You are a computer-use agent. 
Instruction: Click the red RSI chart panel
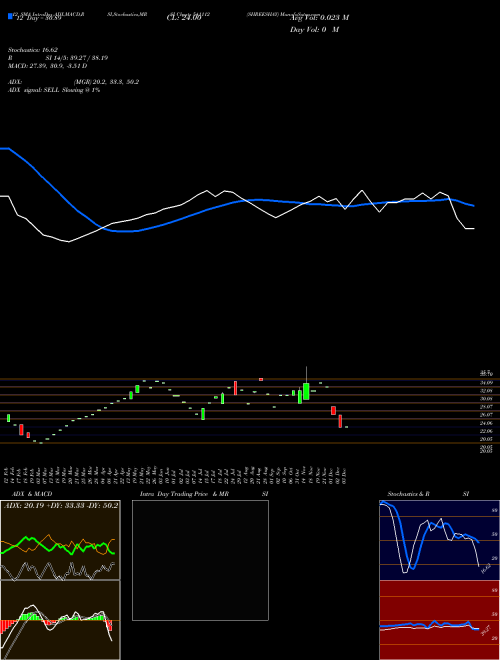pyautogui.click(x=439, y=620)
